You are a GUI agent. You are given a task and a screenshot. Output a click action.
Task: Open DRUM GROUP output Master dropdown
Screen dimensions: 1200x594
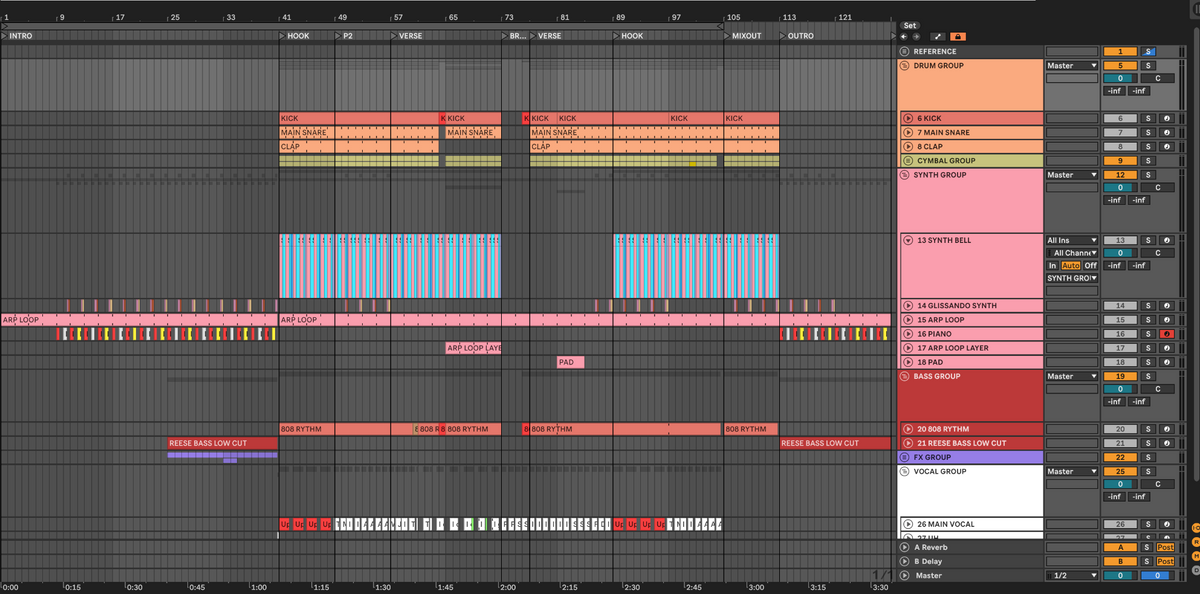pos(1071,66)
